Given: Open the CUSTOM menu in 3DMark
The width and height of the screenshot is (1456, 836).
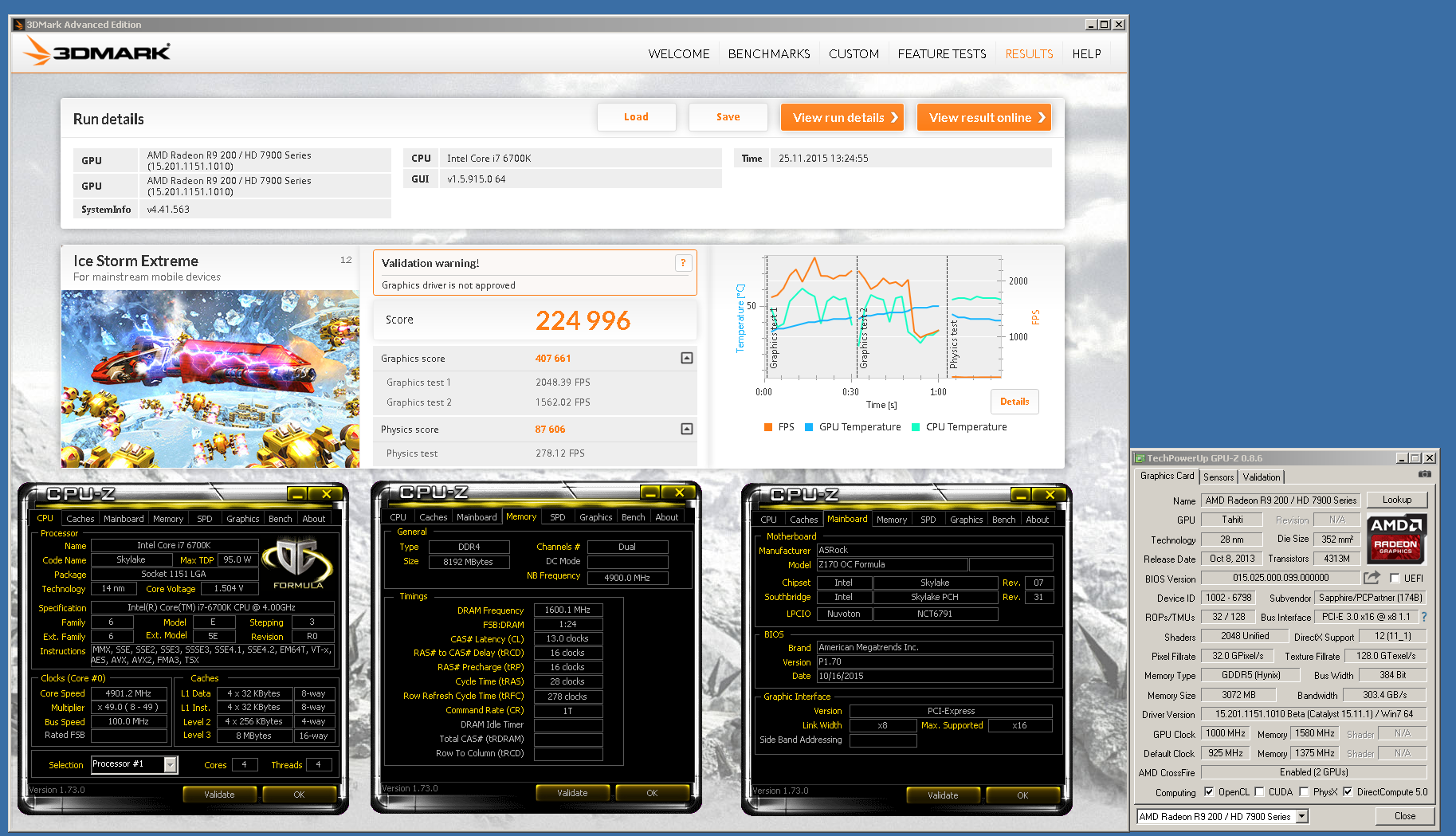Looking at the screenshot, I should tap(854, 54).
